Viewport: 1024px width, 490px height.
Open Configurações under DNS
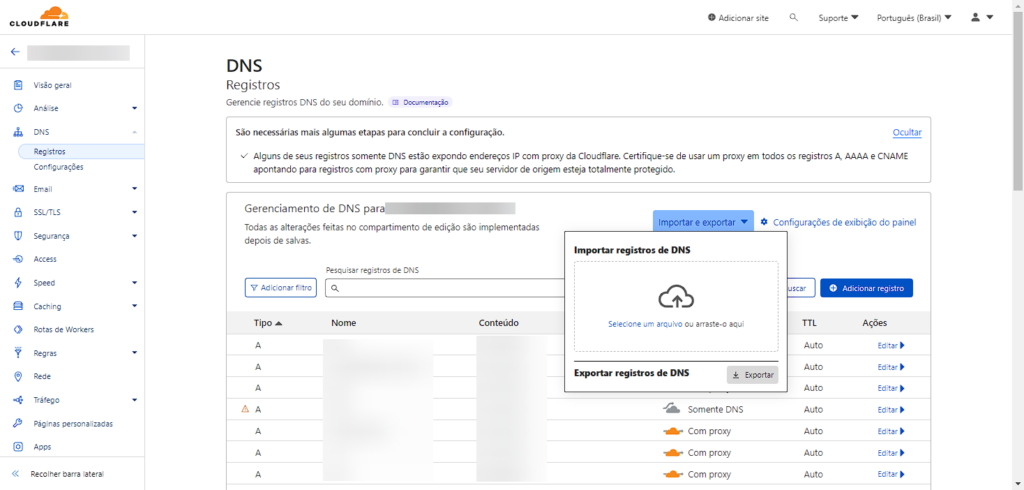59,167
